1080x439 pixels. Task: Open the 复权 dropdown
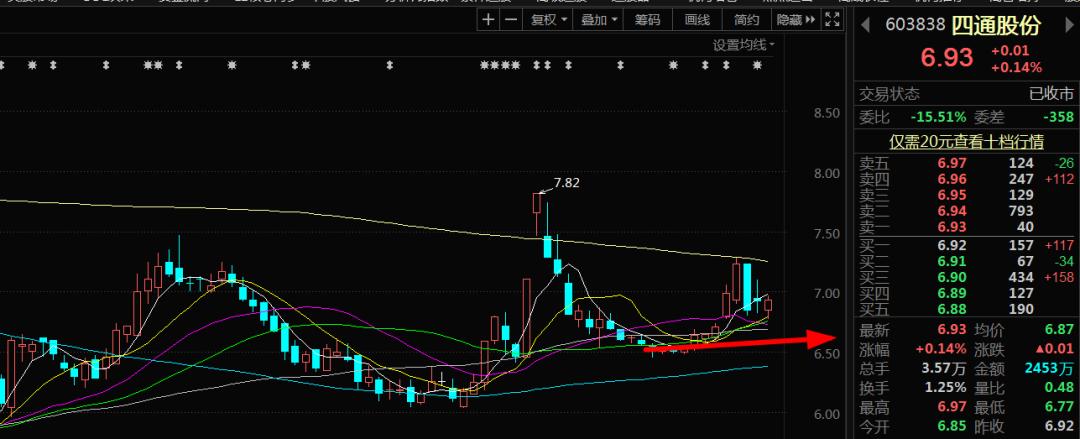click(549, 19)
